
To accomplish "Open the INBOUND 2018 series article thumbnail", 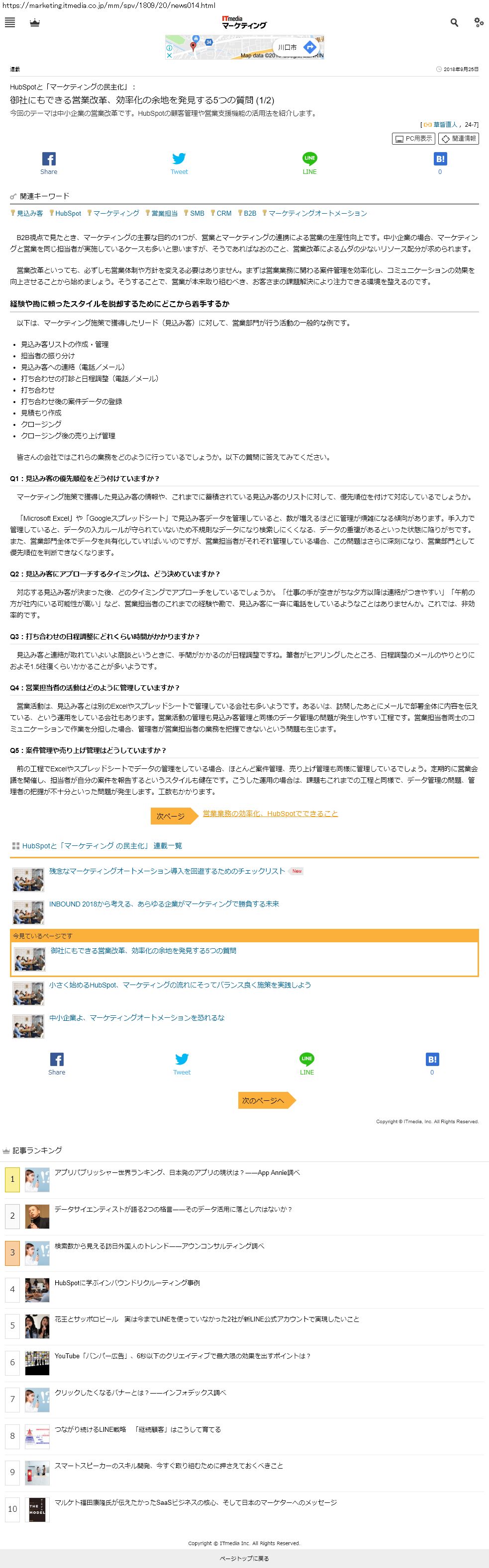I will click(x=28, y=912).
